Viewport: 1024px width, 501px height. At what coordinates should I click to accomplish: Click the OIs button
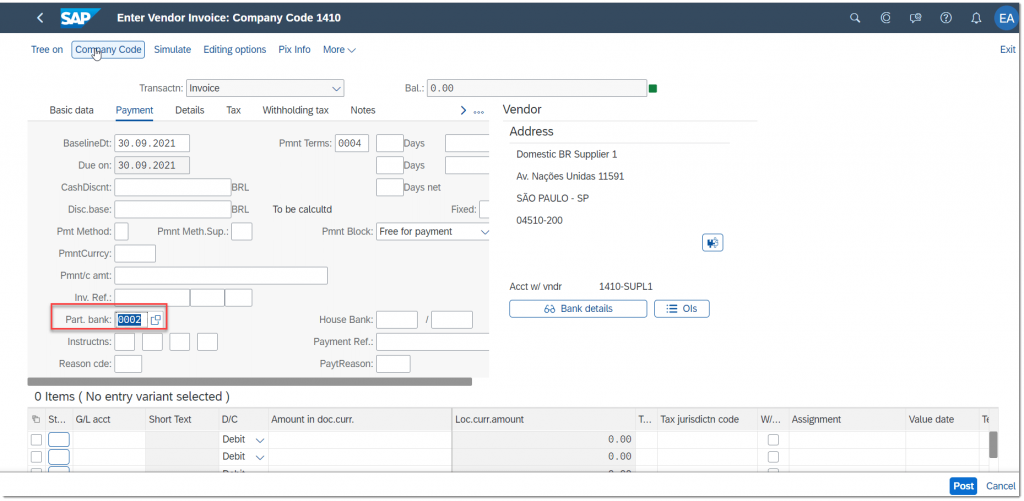click(682, 309)
